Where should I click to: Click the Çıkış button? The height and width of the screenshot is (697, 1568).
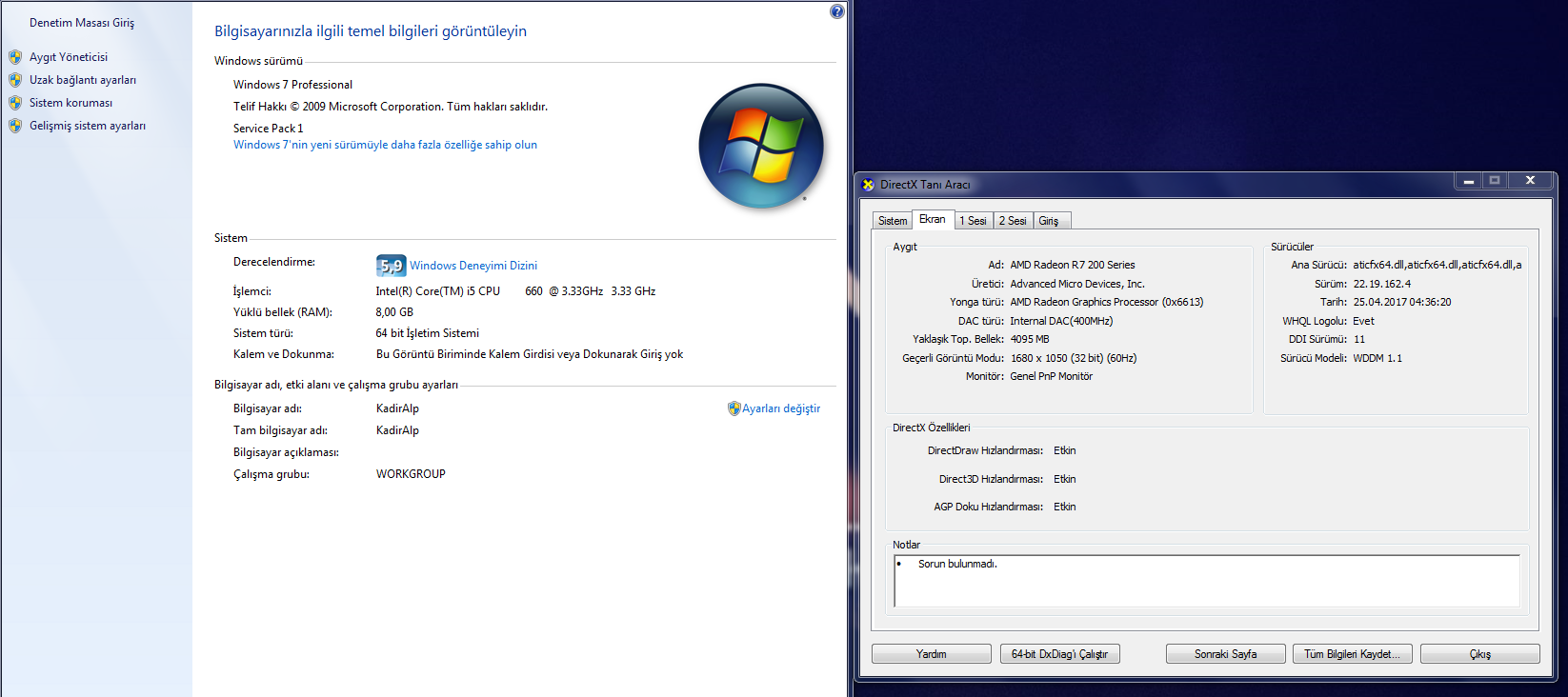[1480, 654]
